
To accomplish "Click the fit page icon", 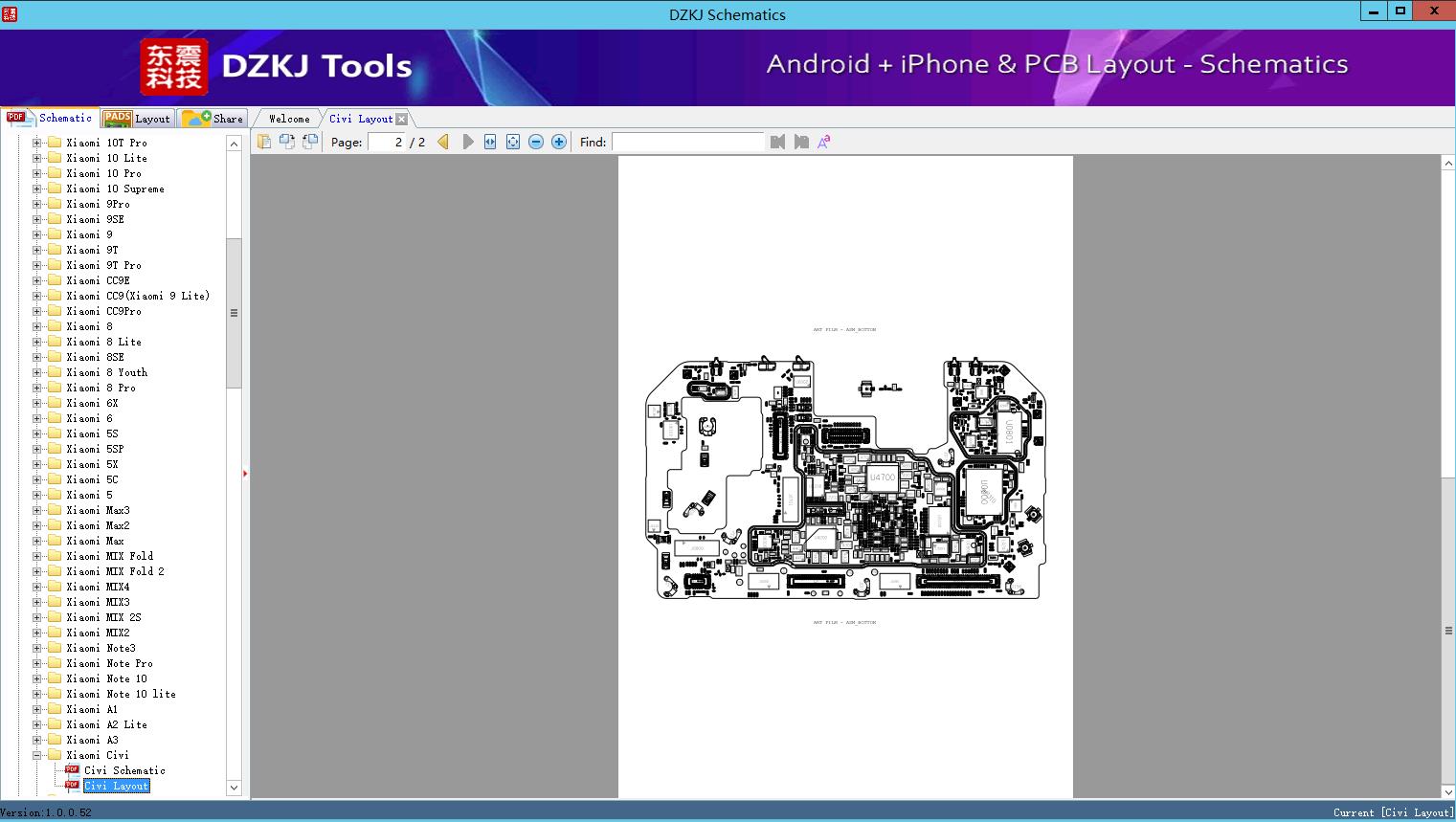I will [x=513, y=142].
